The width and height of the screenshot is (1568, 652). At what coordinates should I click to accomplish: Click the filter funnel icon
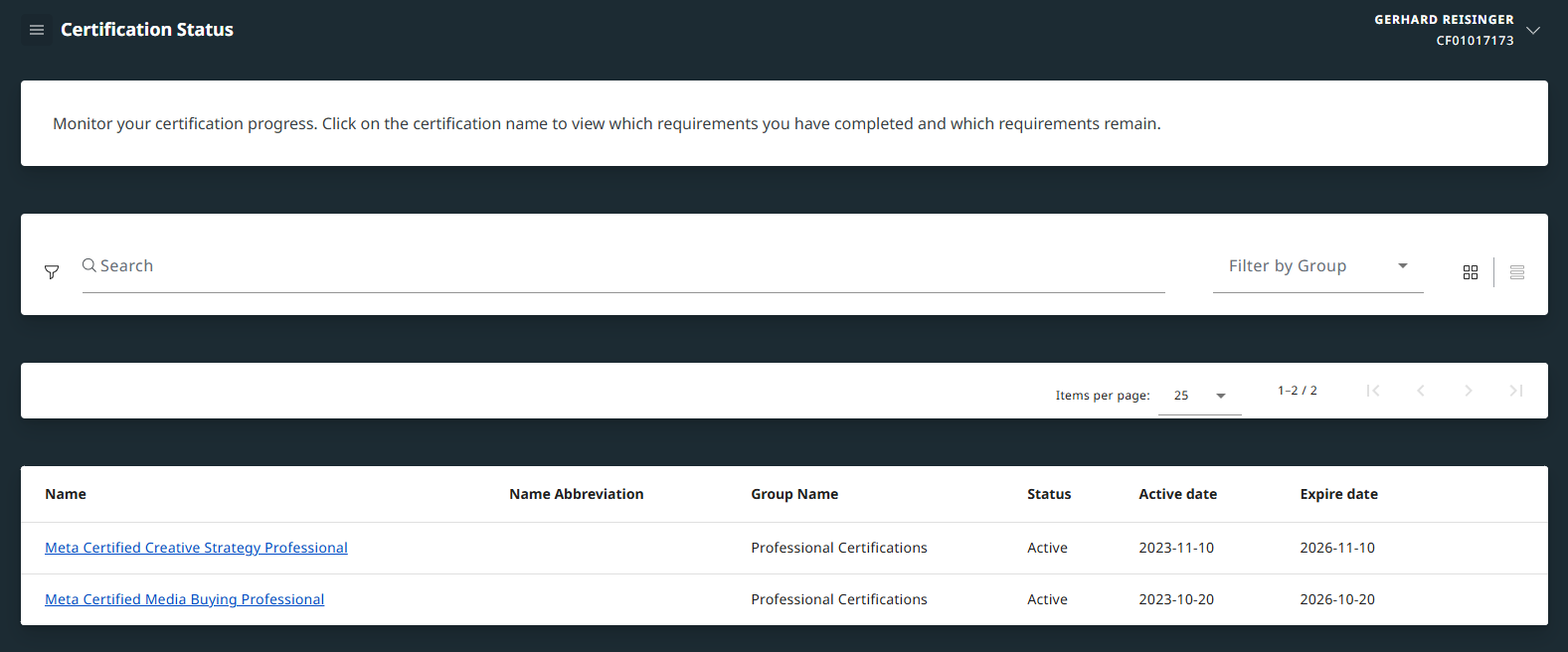coord(52,272)
